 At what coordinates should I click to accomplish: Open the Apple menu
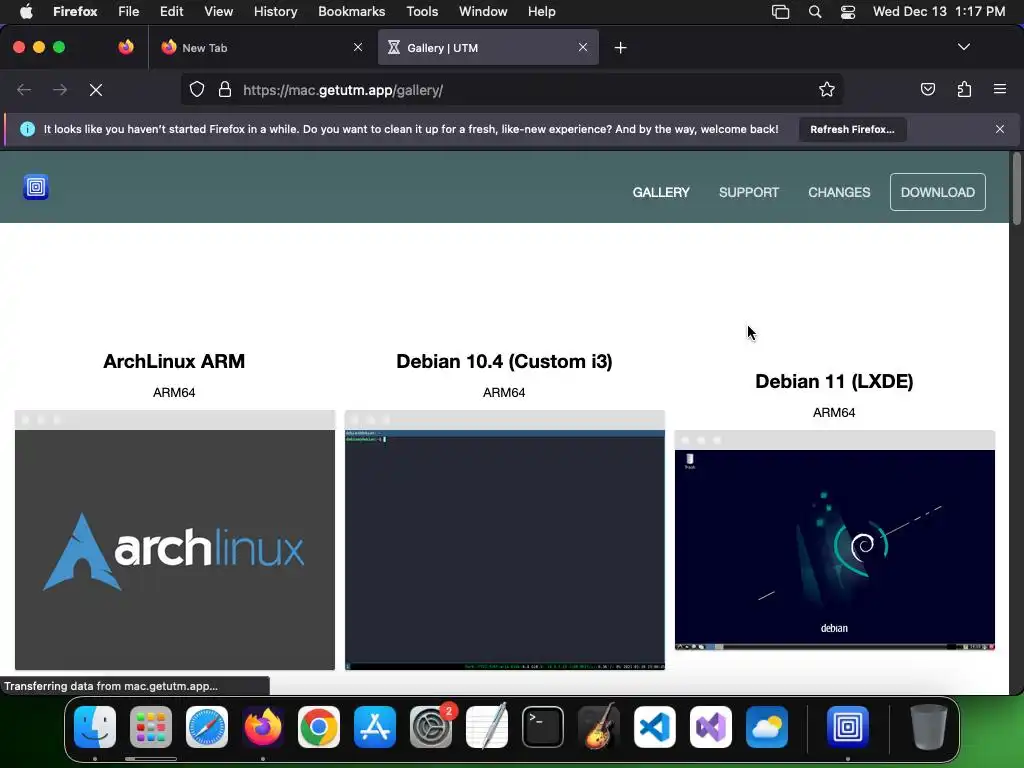(26, 12)
